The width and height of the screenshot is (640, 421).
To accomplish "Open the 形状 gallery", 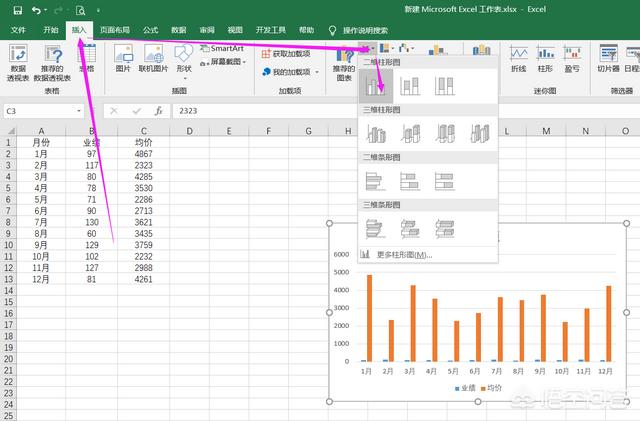I will pyautogui.click(x=184, y=61).
